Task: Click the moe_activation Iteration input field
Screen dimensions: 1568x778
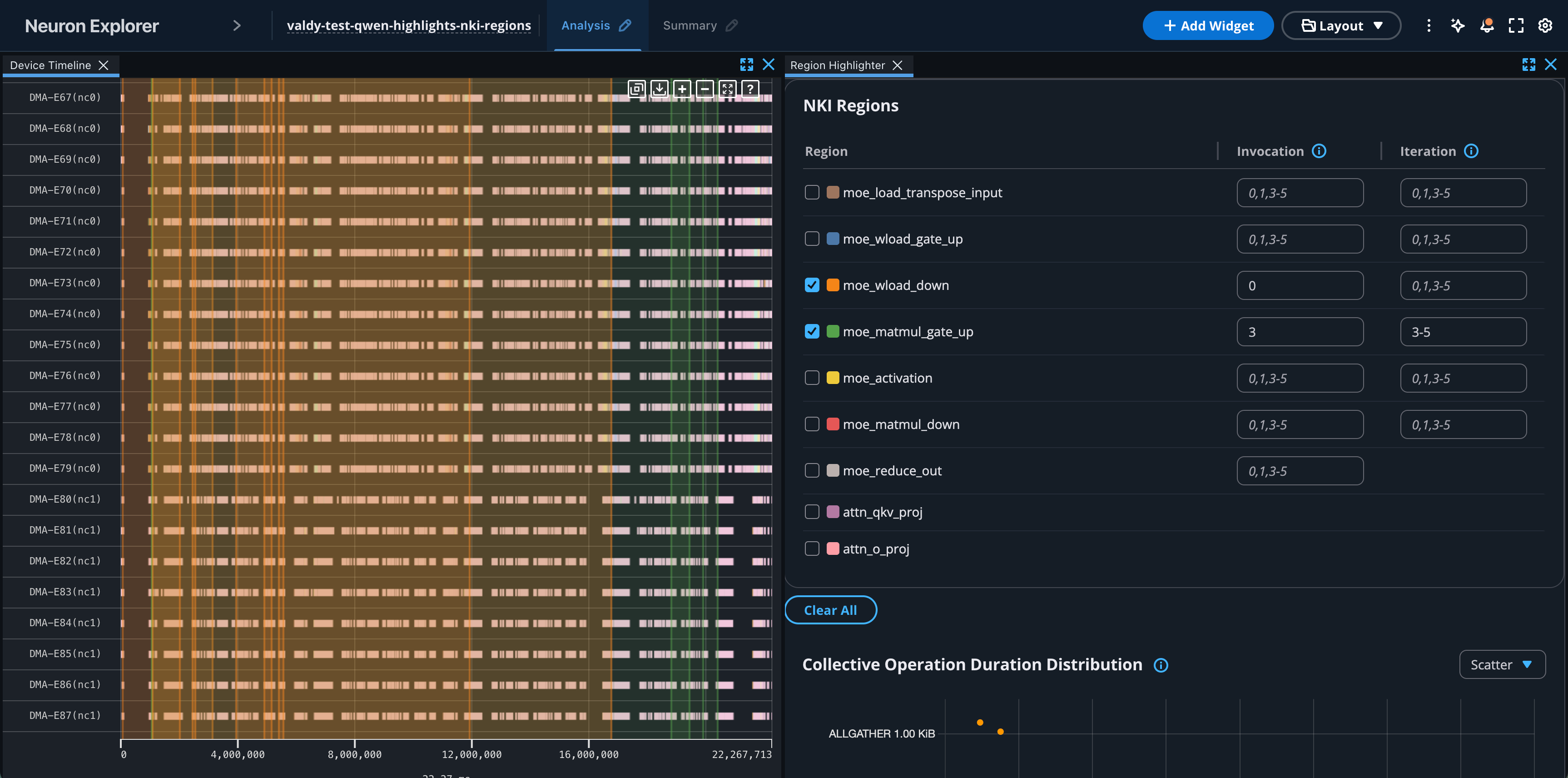Action: [x=1463, y=378]
